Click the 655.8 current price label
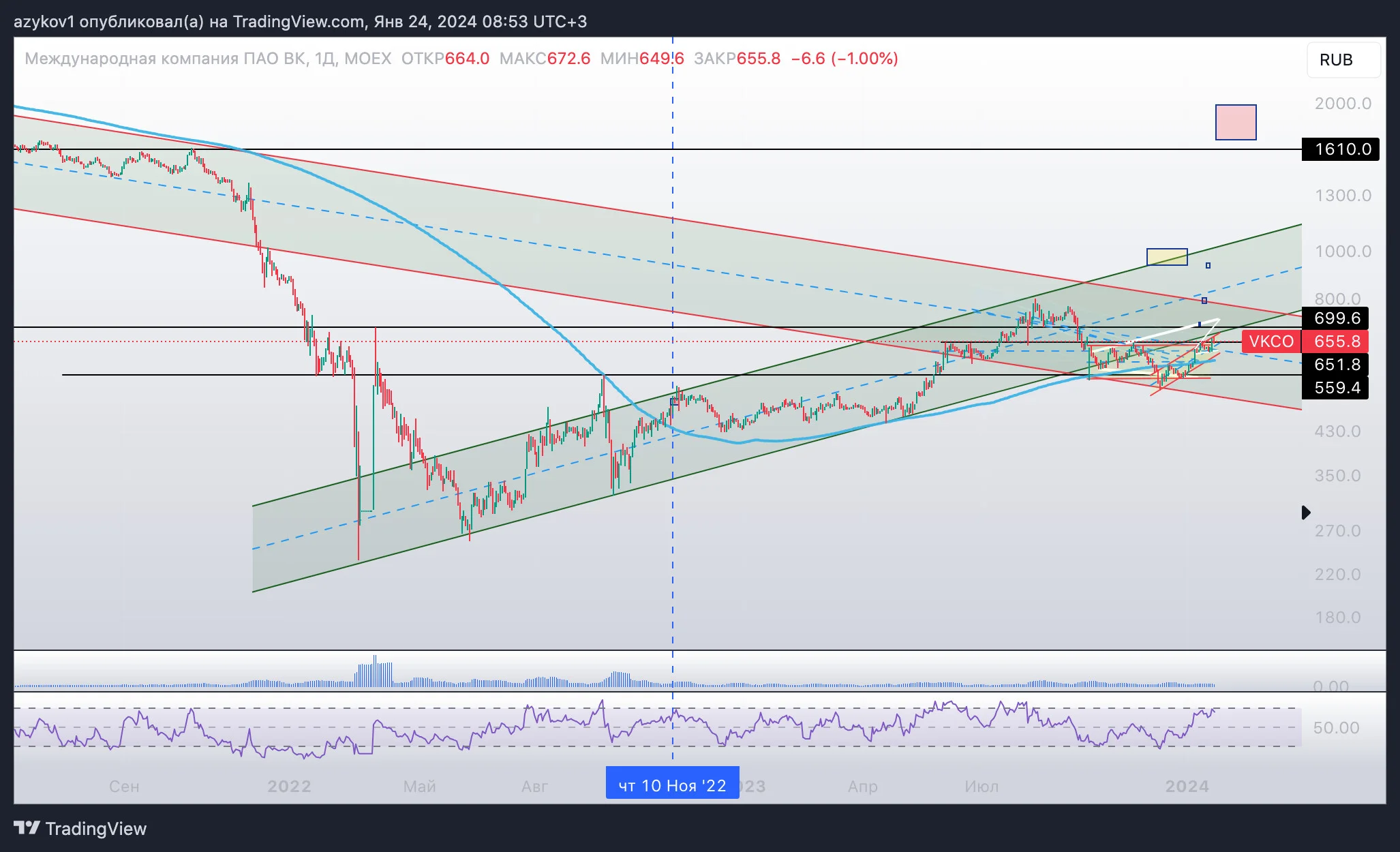This screenshot has width=1400, height=852. (x=1335, y=341)
